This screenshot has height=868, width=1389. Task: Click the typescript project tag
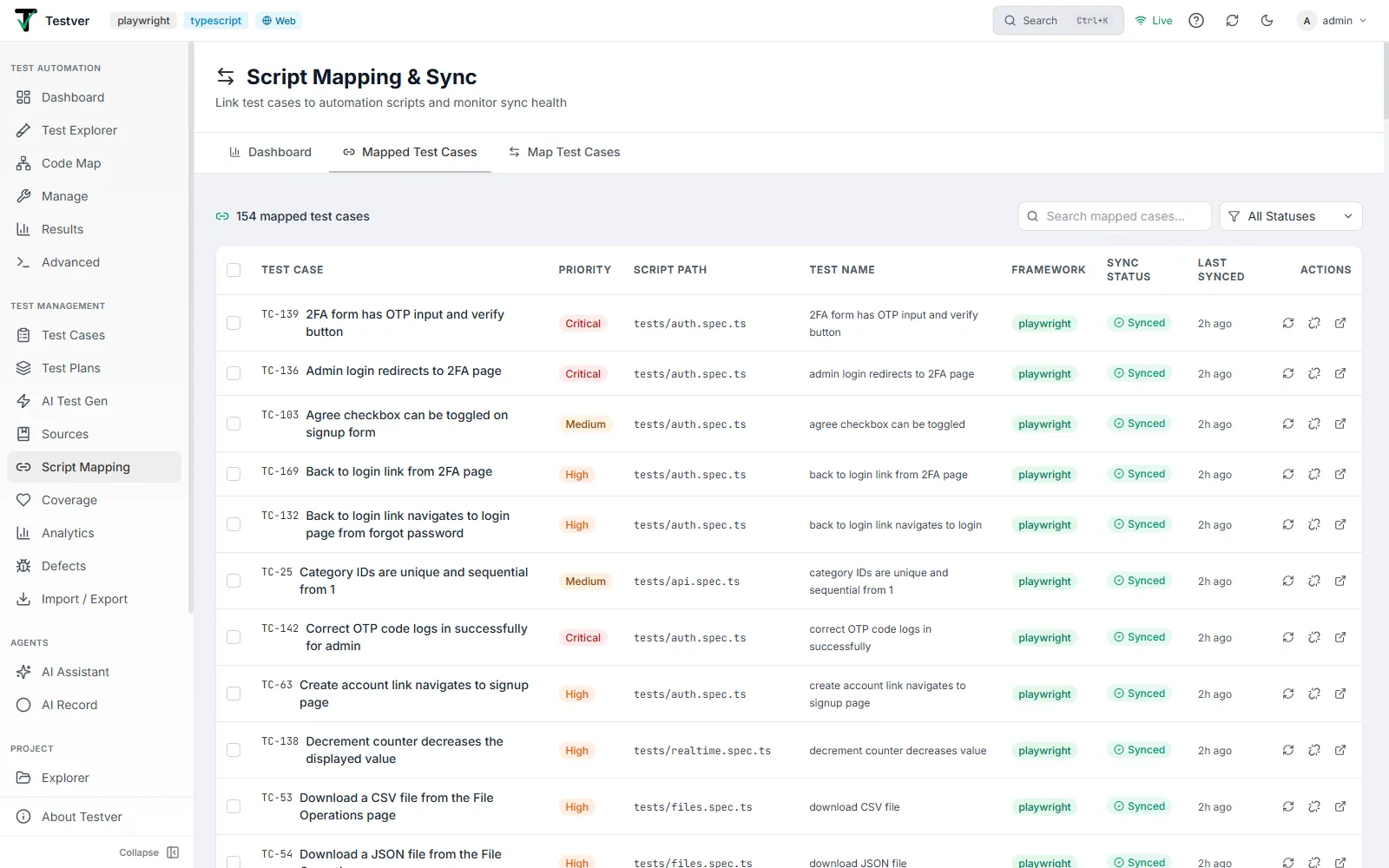click(216, 21)
